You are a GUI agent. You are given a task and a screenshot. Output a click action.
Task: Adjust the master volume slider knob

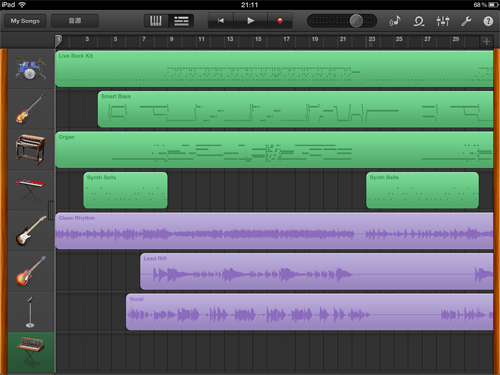point(356,21)
